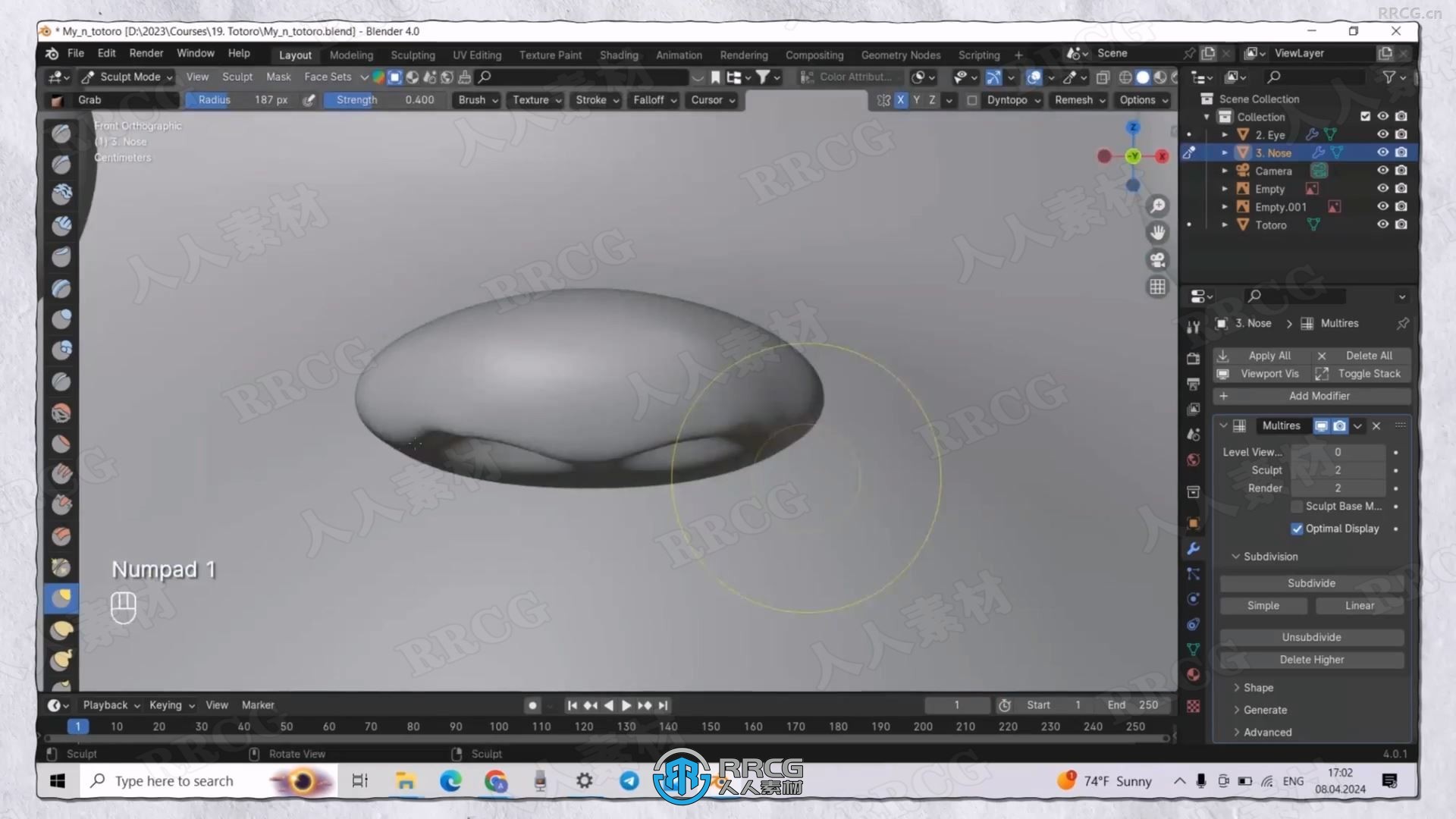Click the pan hand viewport gizmo
The height and width of the screenshot is (819, 1456).
coord(1157,233)
